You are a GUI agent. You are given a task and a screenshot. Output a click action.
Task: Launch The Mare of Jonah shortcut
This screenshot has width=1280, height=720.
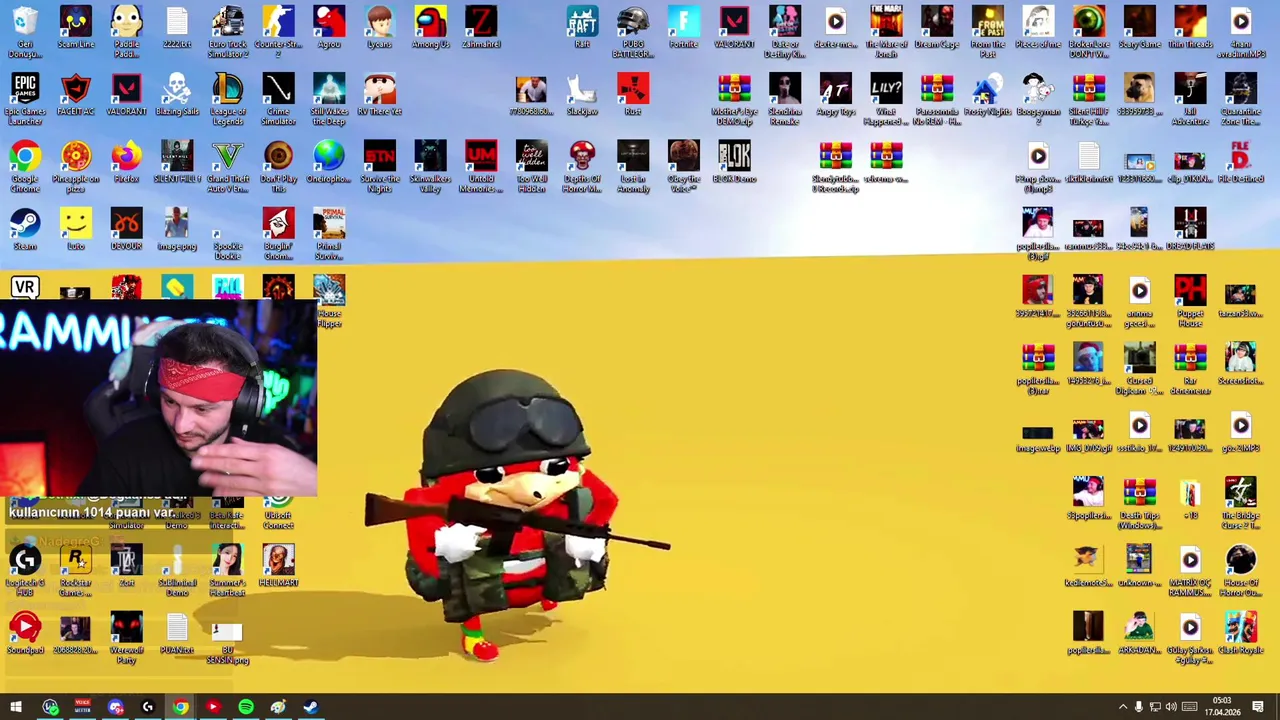(x=886, y=32)
